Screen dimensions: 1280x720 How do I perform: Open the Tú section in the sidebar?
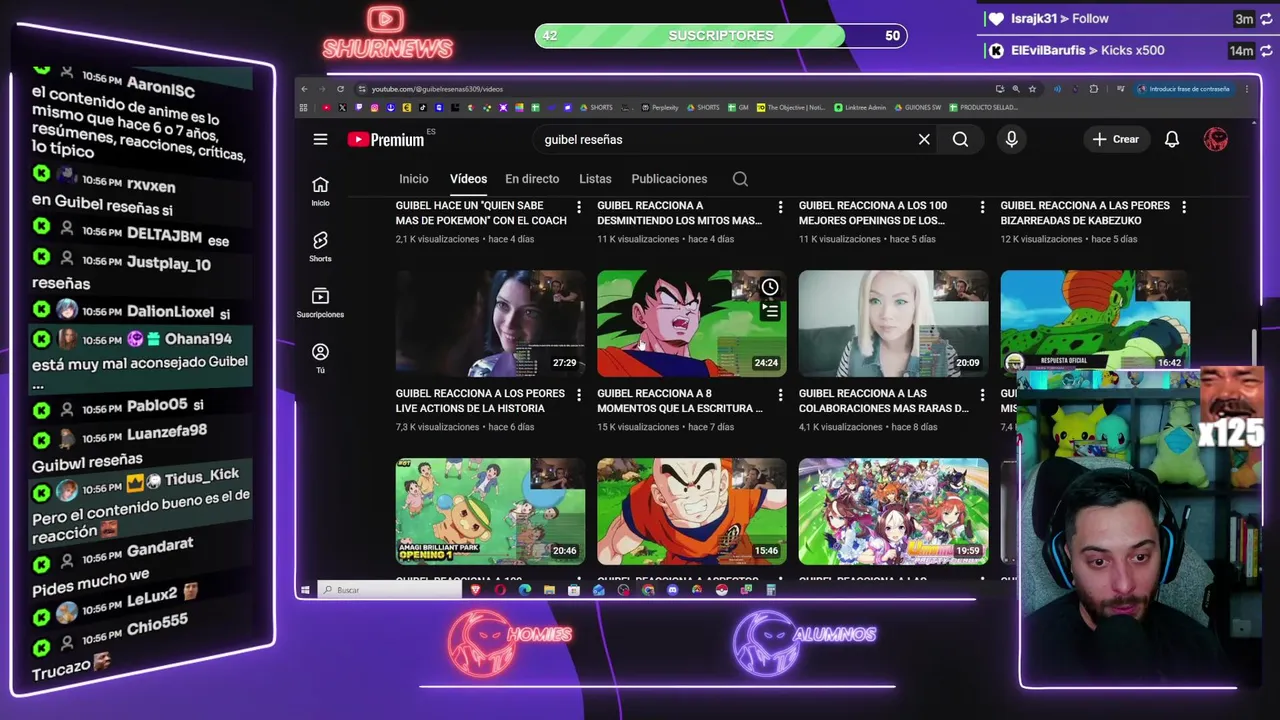pyautogui.click(x=320, y=358)
